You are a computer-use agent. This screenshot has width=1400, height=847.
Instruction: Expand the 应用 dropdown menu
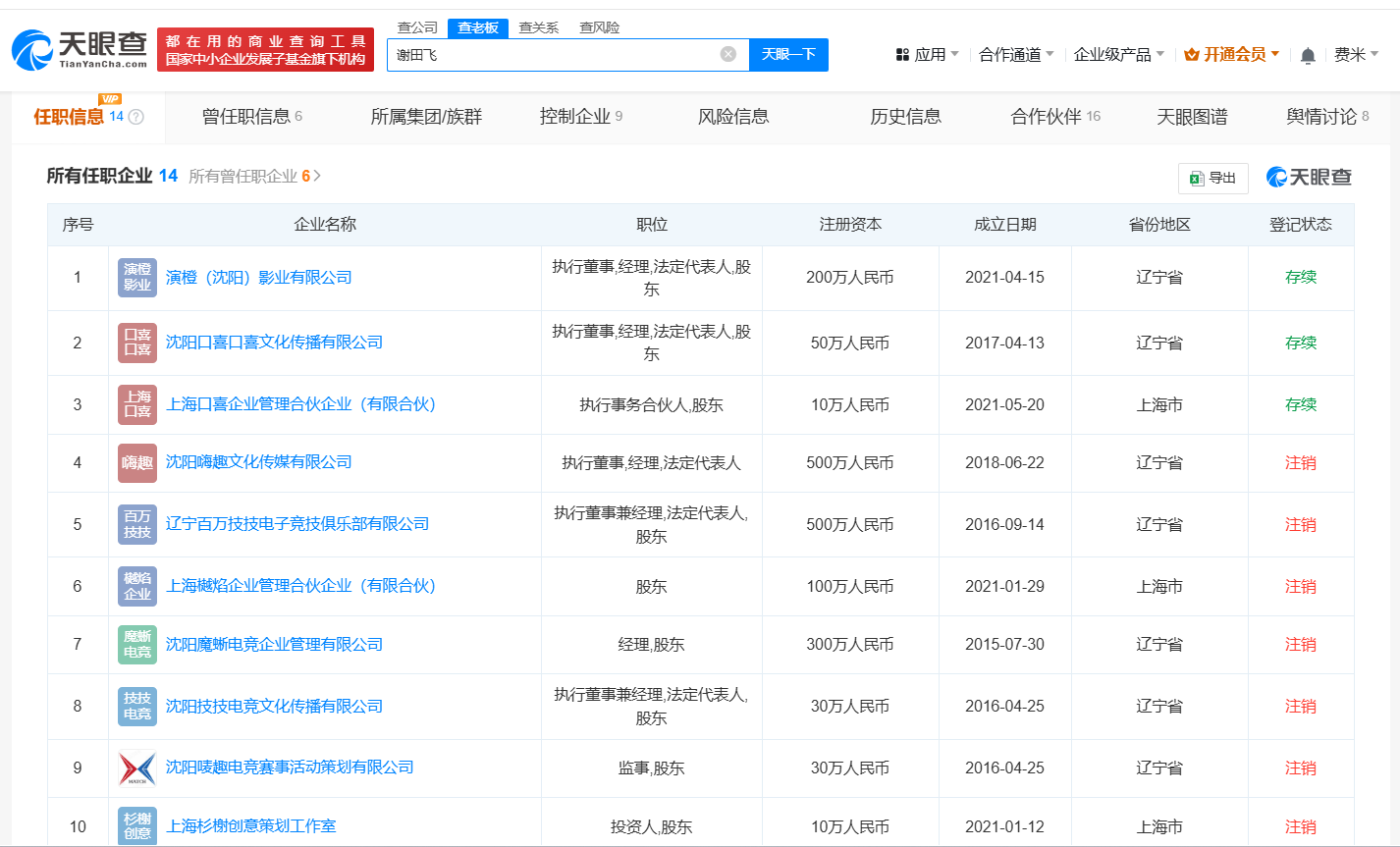click(x=927, y=55)
